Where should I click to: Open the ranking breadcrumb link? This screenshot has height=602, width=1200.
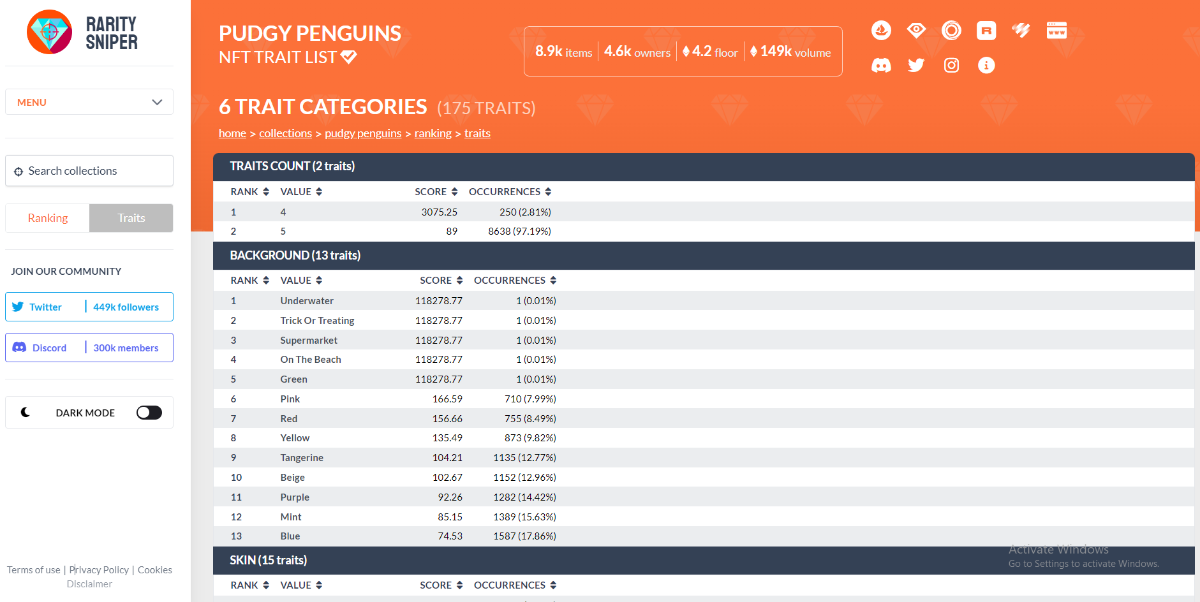coord(433,133)
